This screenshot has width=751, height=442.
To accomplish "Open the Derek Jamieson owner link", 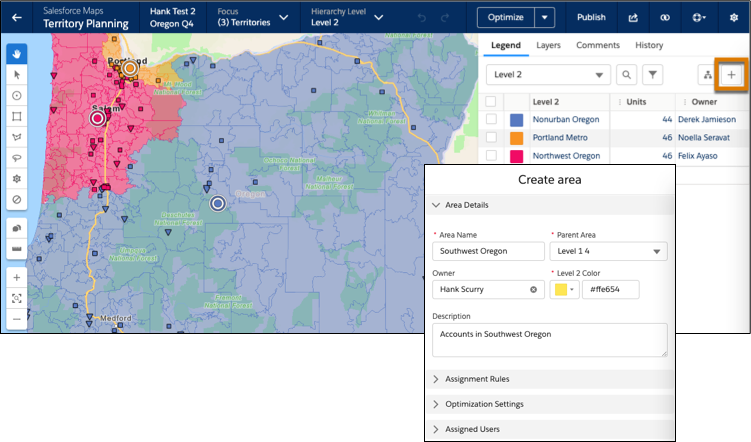I will point(707,120).
